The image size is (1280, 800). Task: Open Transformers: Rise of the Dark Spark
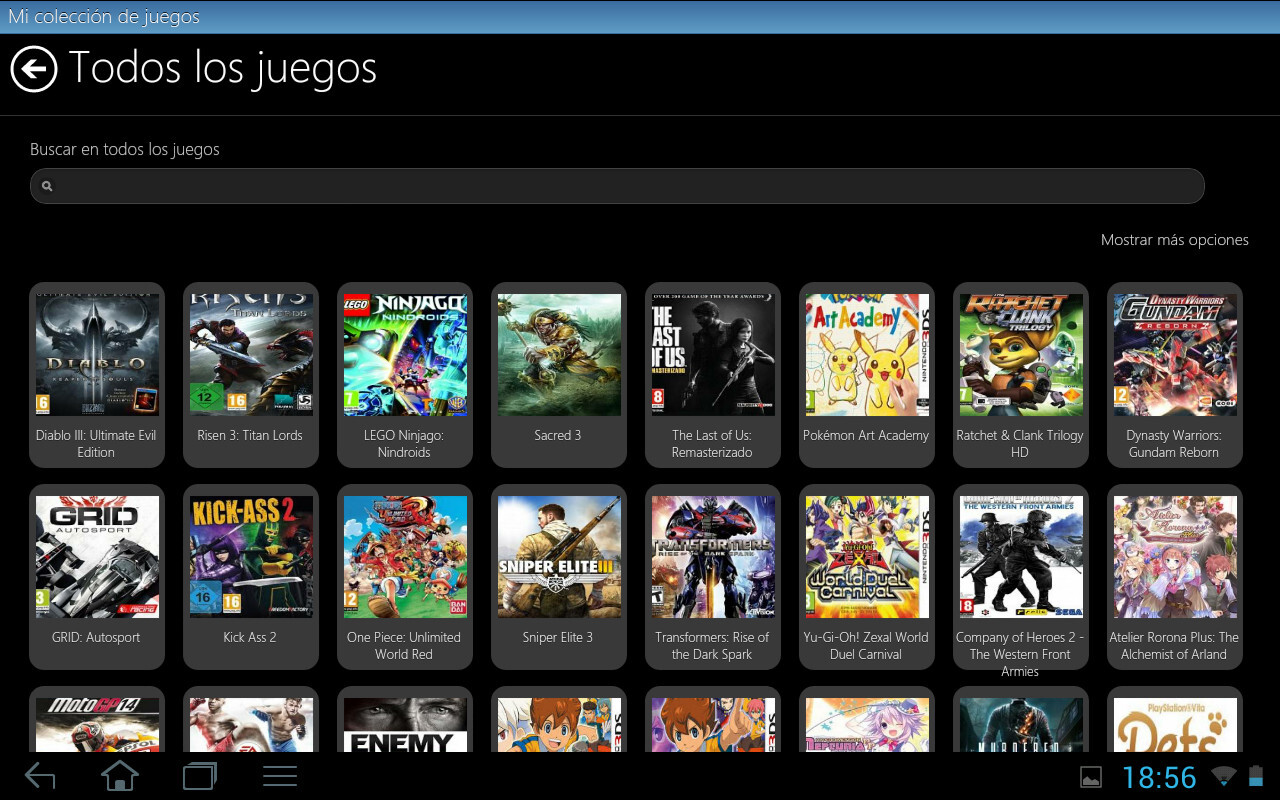pos(713,557)
